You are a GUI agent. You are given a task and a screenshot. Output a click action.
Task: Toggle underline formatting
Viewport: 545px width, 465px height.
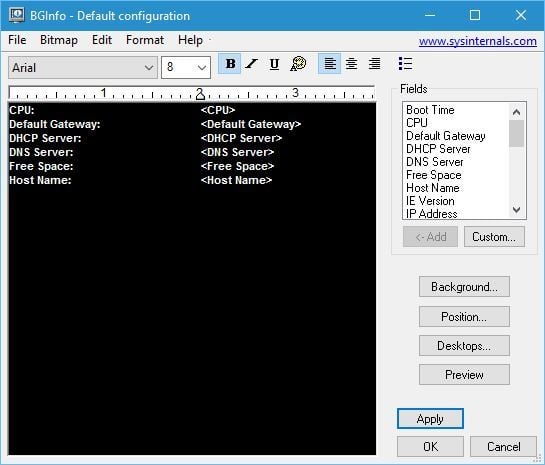274,64
